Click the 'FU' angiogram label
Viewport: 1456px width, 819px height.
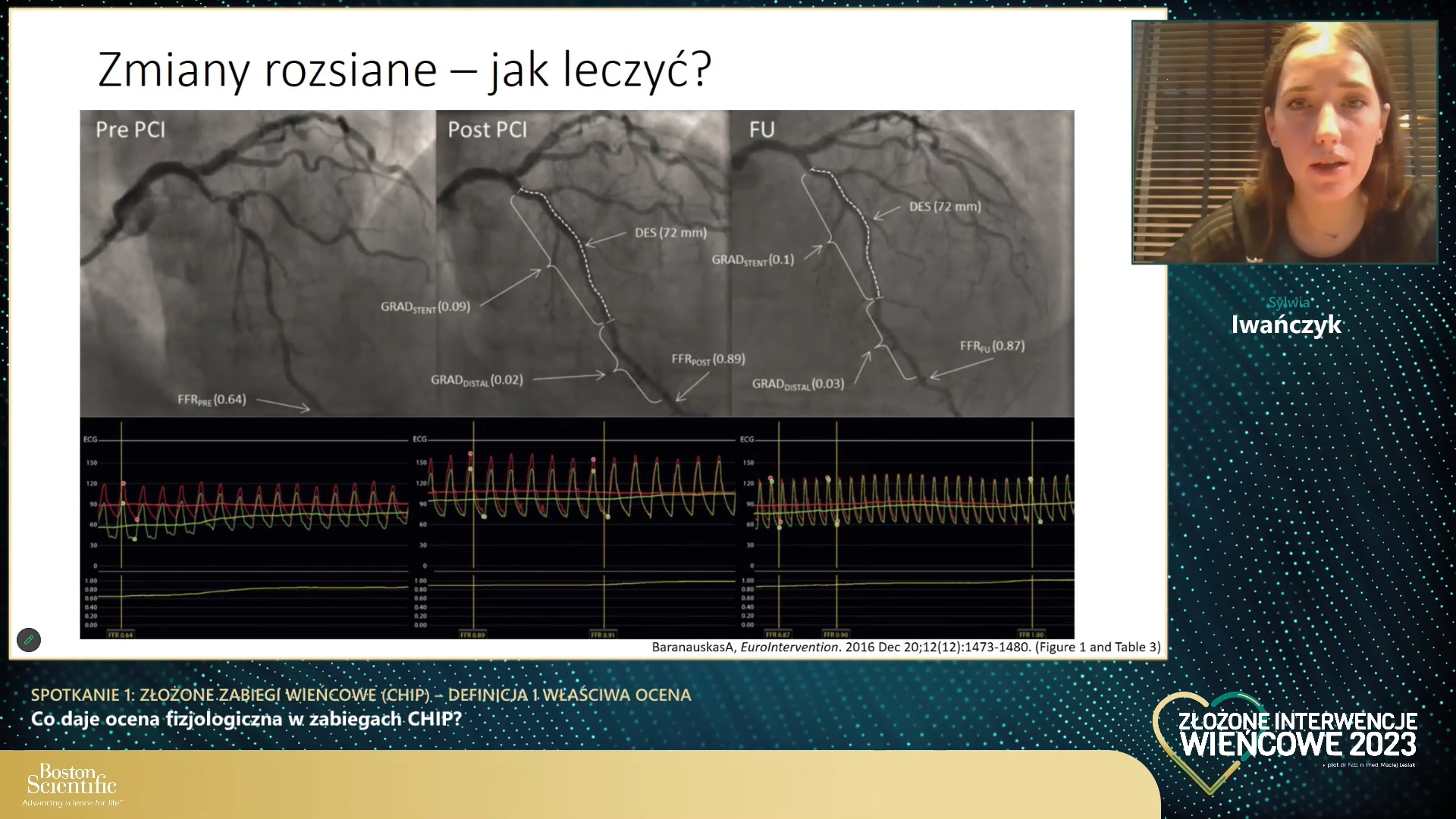[x=762, y=130]
